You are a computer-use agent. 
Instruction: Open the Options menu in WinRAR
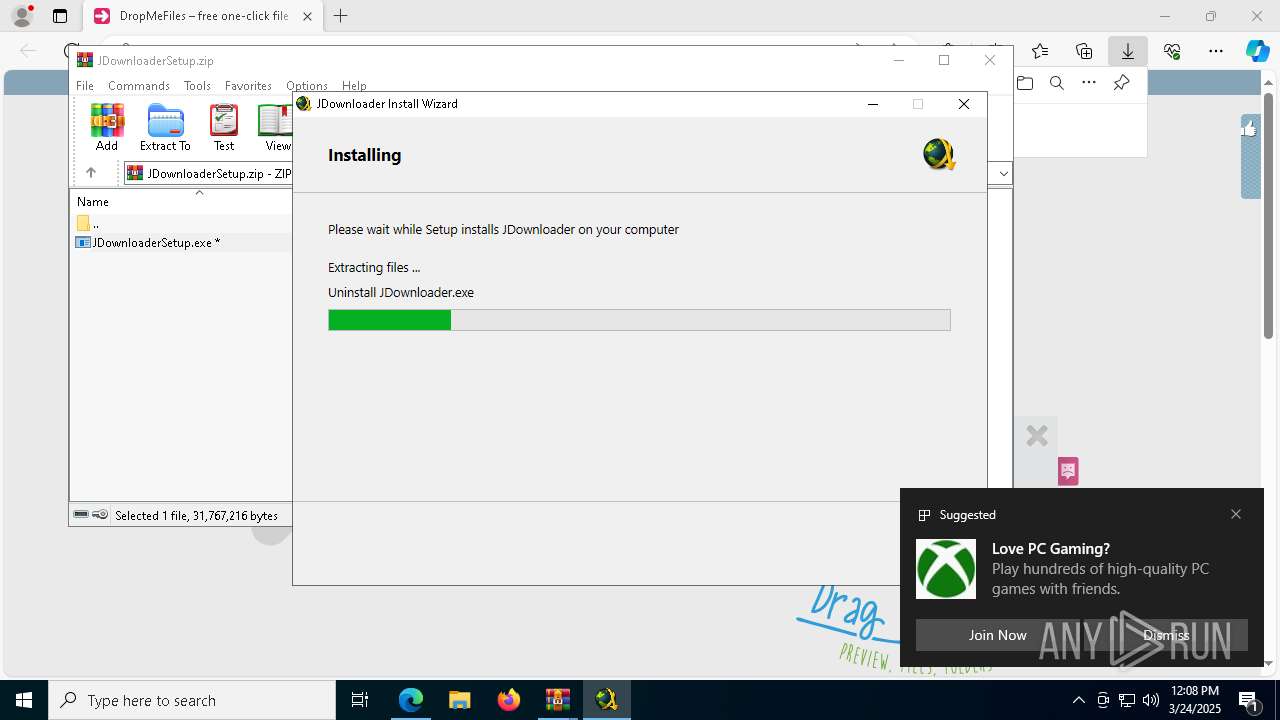point(307,86)
